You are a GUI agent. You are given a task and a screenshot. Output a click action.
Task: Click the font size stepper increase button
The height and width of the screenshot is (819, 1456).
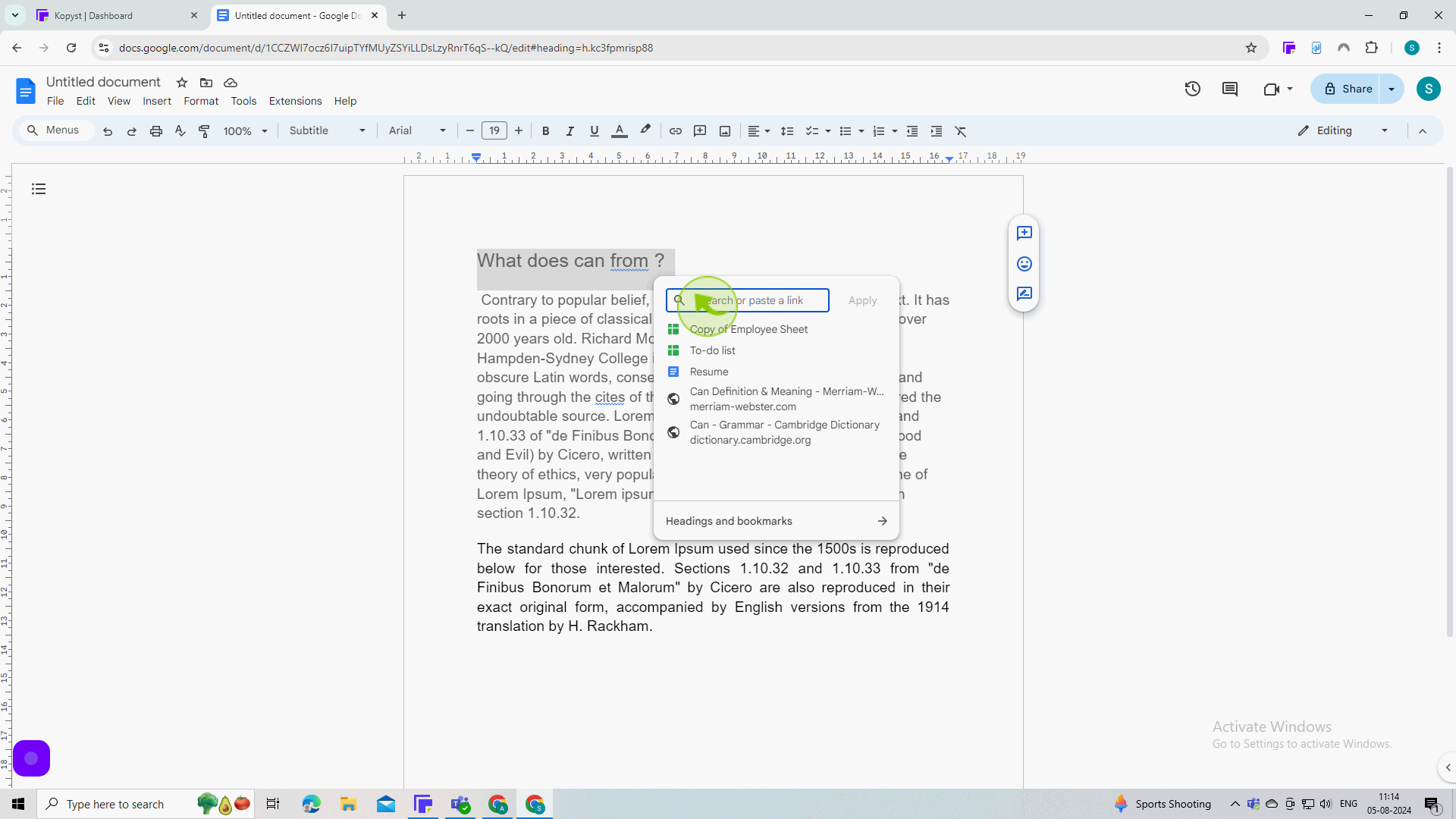pyautogui.click(x=519, y=131)
